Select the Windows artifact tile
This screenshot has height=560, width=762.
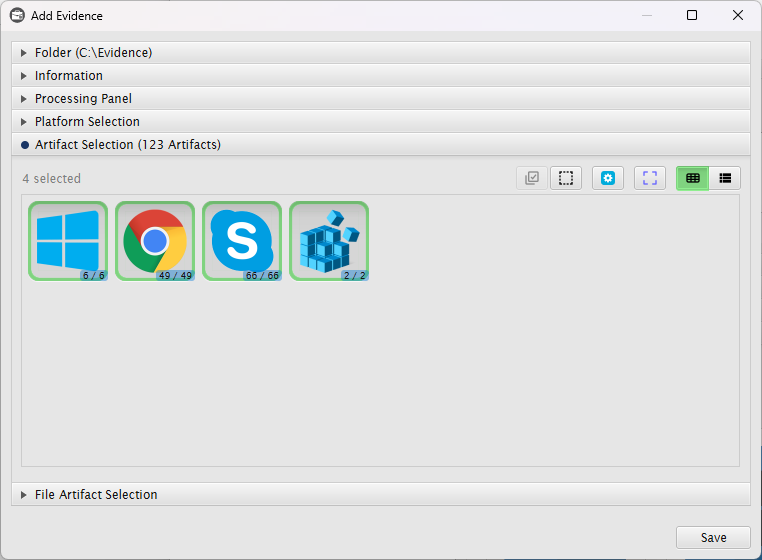click(68, 241)
